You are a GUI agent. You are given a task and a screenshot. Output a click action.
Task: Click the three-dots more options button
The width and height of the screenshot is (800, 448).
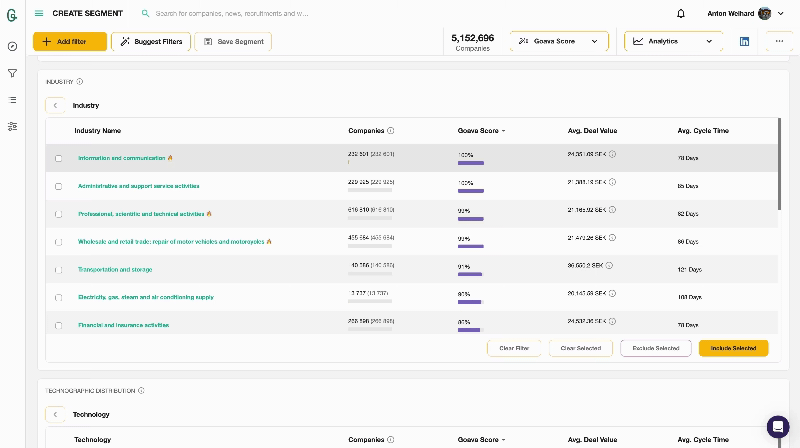coord(779,41)
